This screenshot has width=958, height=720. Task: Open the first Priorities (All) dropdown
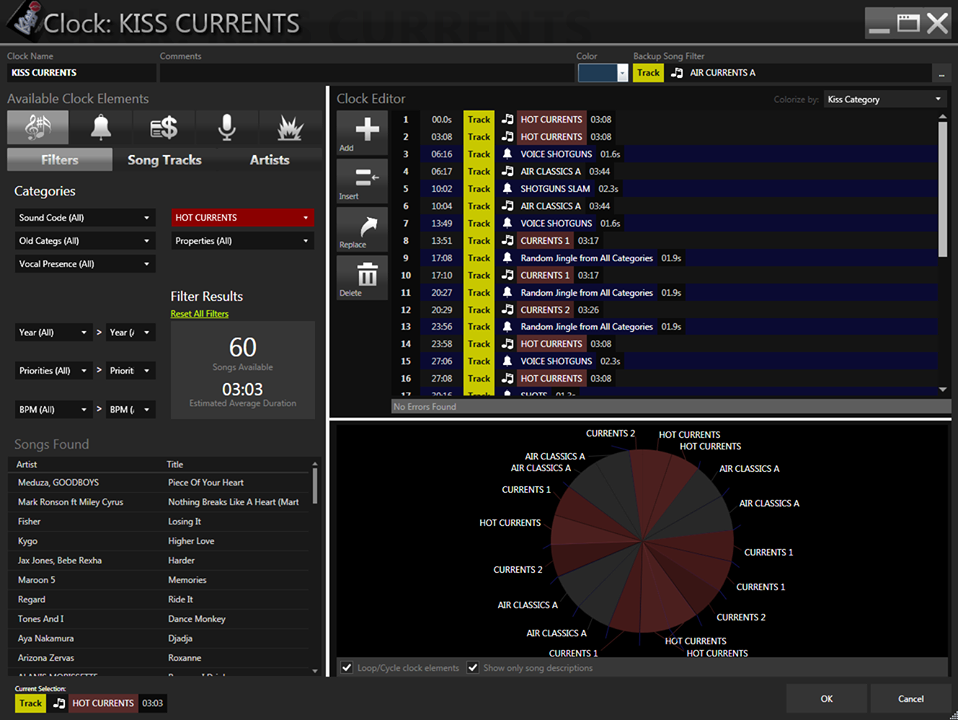[x=53, y=370]
